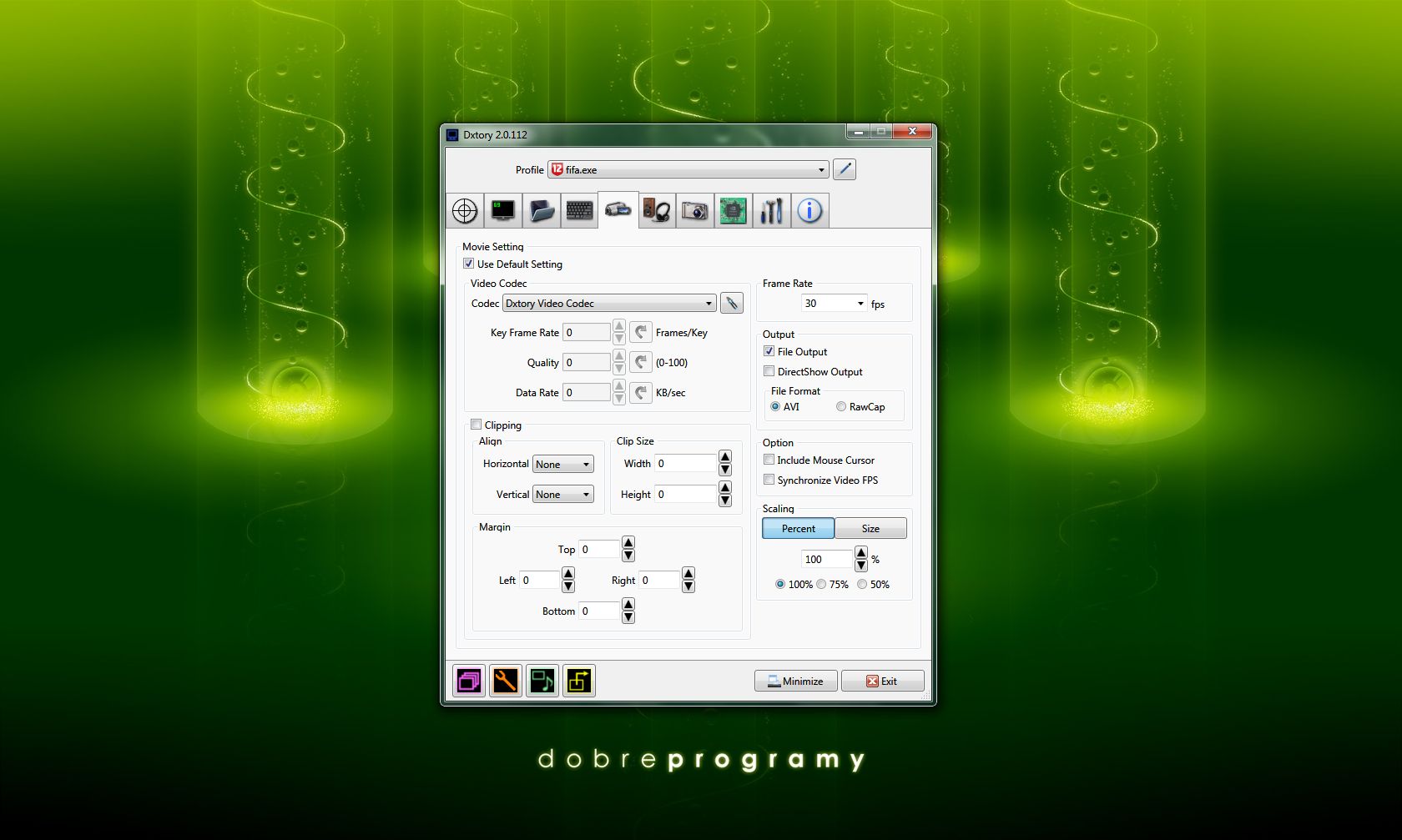Click the yellow export icon at bottom
This screenshot has height=840, width=1402.
tap(579, 681)
